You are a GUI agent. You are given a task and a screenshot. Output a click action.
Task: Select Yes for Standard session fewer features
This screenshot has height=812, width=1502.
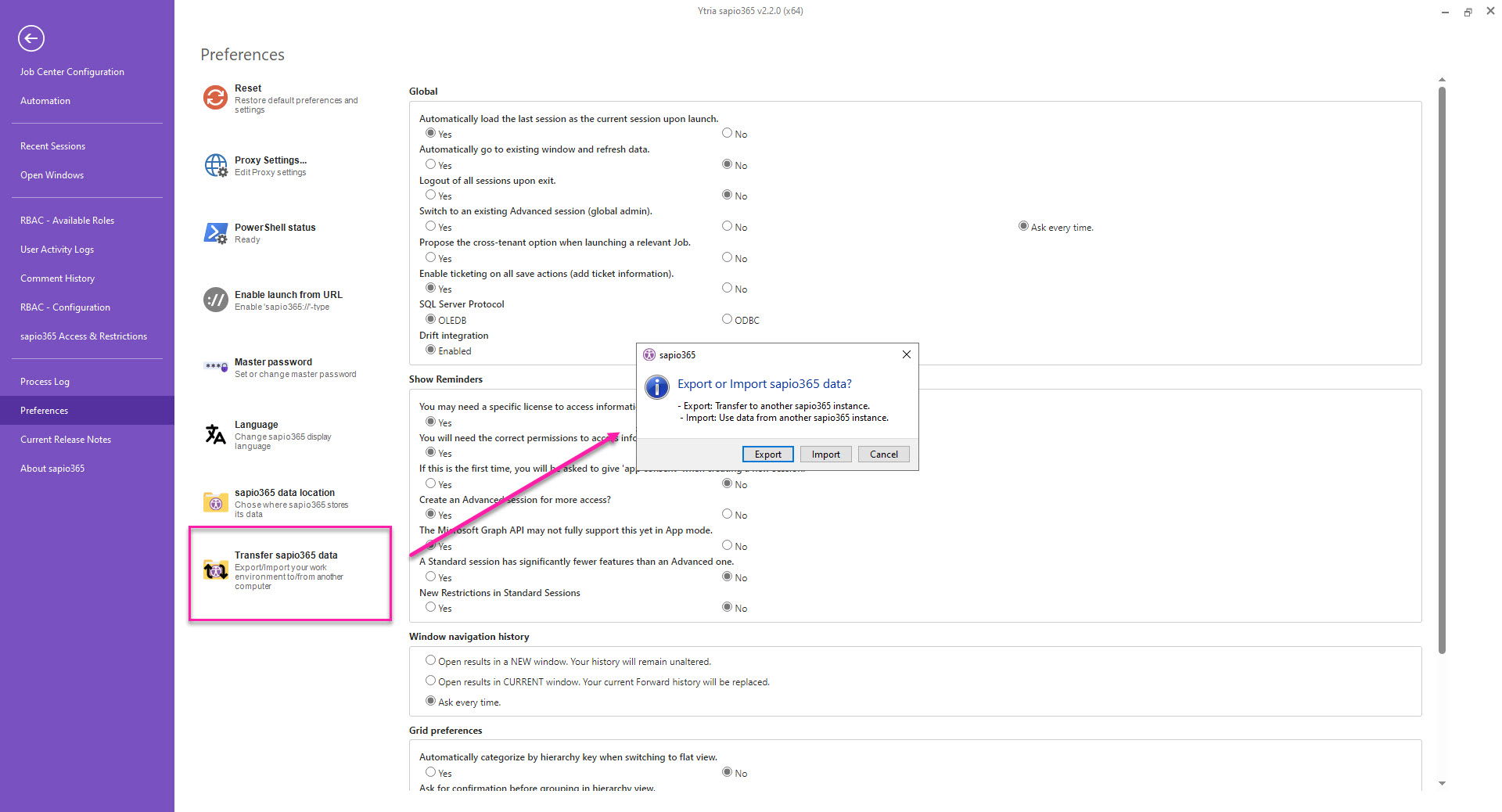430,577
